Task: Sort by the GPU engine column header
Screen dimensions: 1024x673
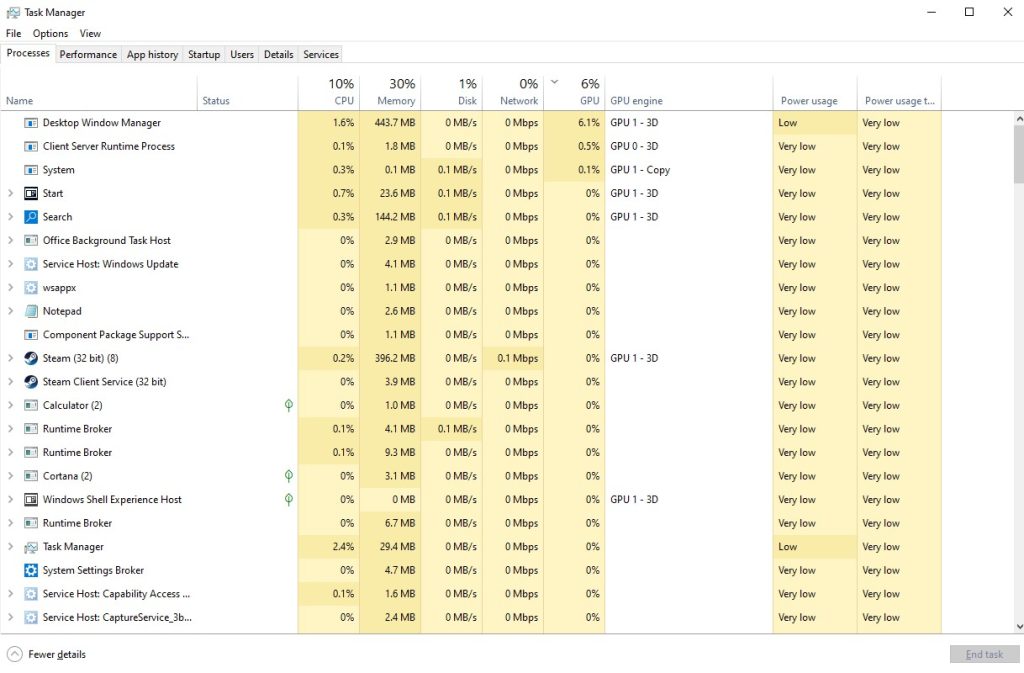Action: 689,92
